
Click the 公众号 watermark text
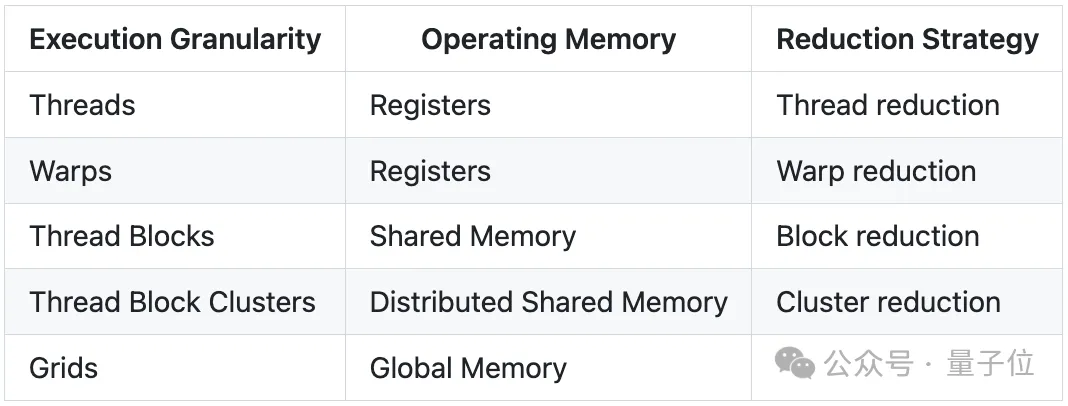click(868, 364)
